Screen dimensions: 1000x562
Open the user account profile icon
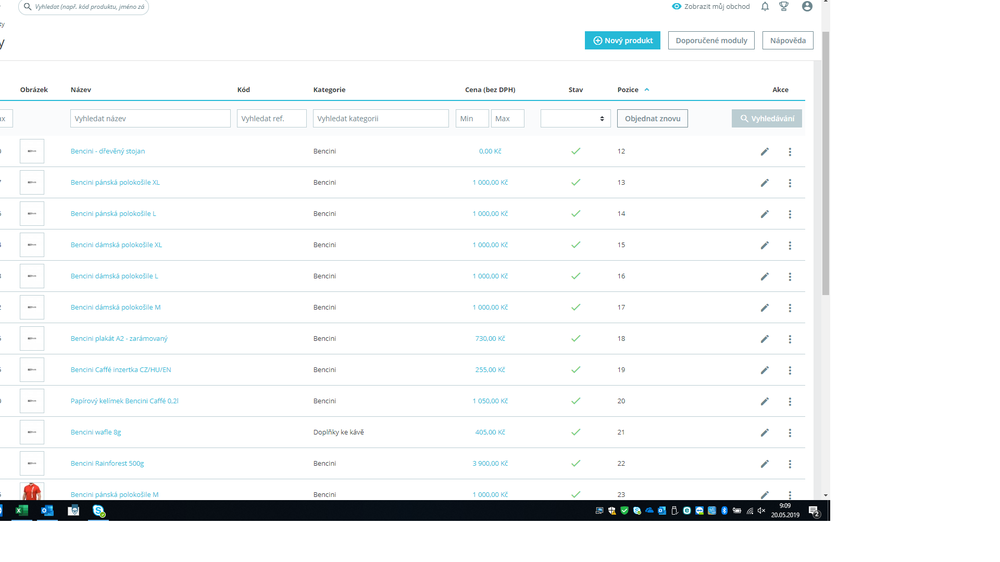(807, 6)
